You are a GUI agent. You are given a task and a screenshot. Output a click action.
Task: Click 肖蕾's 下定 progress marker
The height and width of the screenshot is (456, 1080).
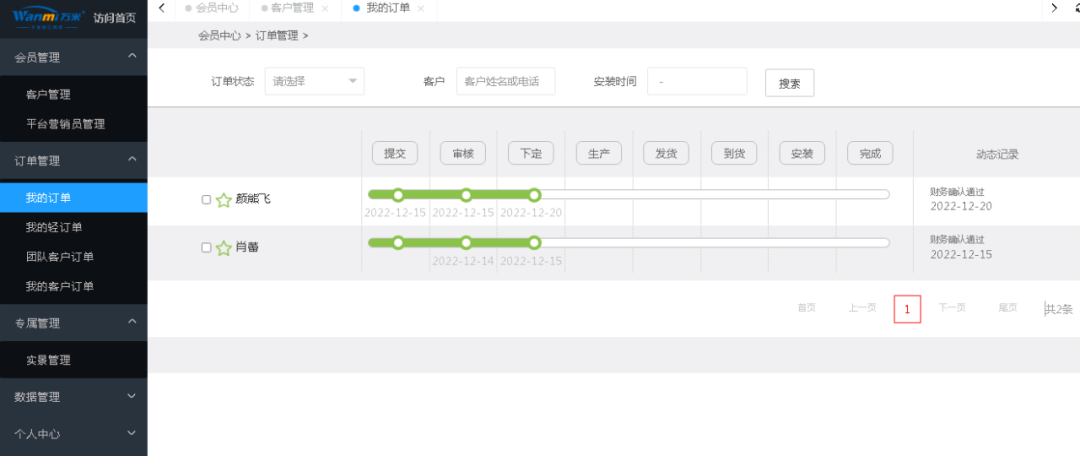click(x=534, y=242)
